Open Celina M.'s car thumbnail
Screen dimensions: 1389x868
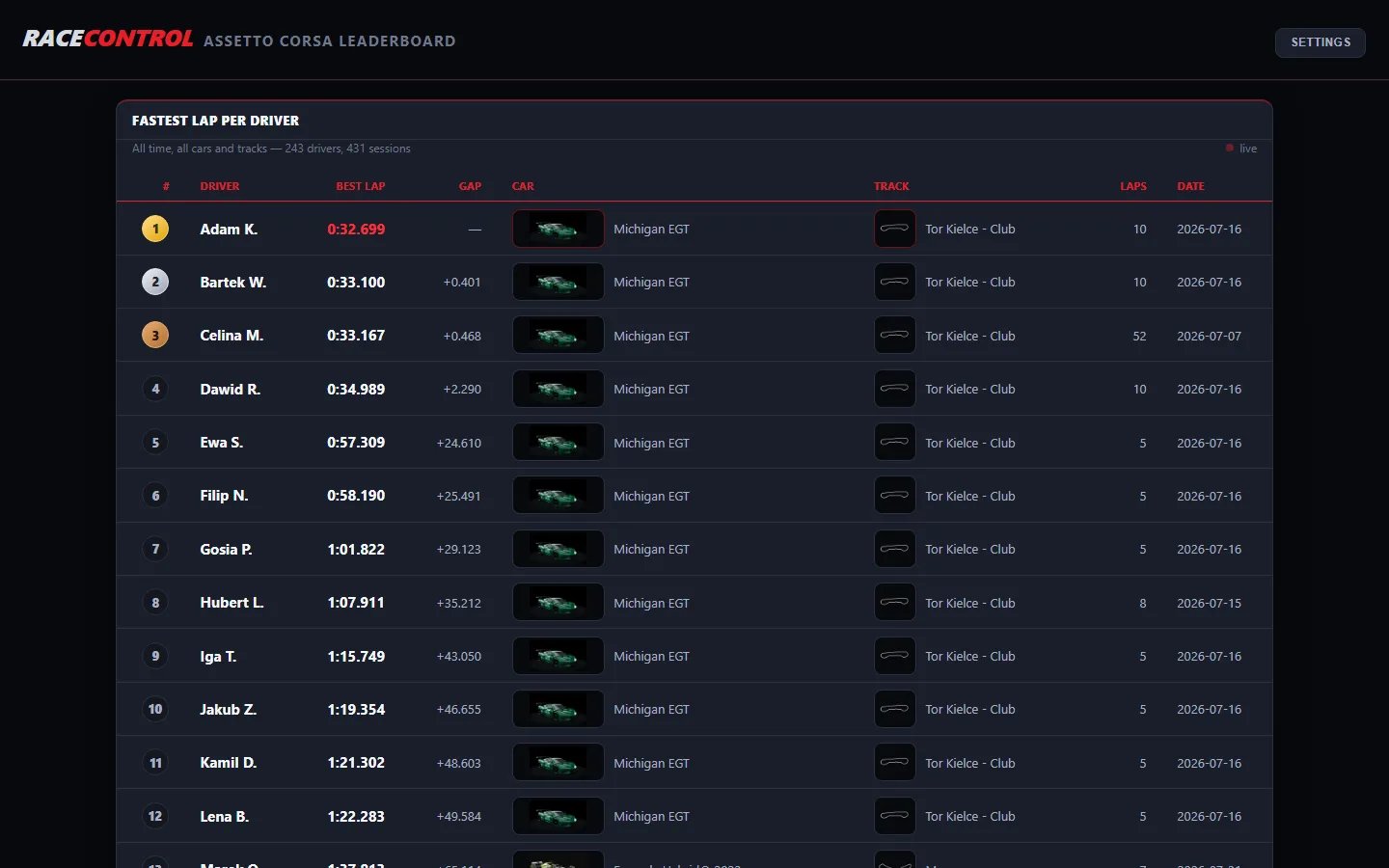point(558,336)
